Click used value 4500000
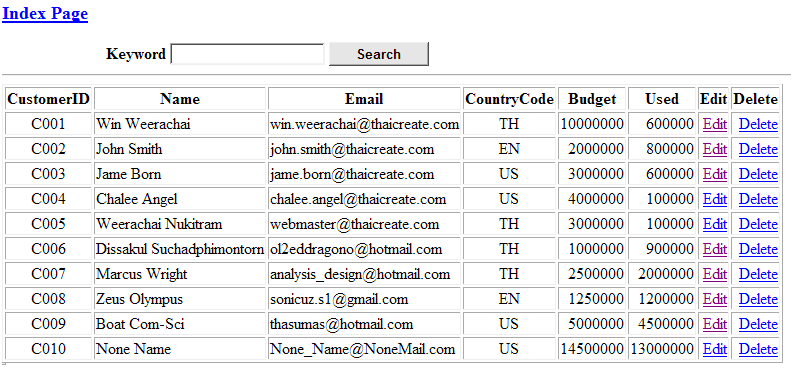This screenshot has width=791, height=371. (666, 324)
